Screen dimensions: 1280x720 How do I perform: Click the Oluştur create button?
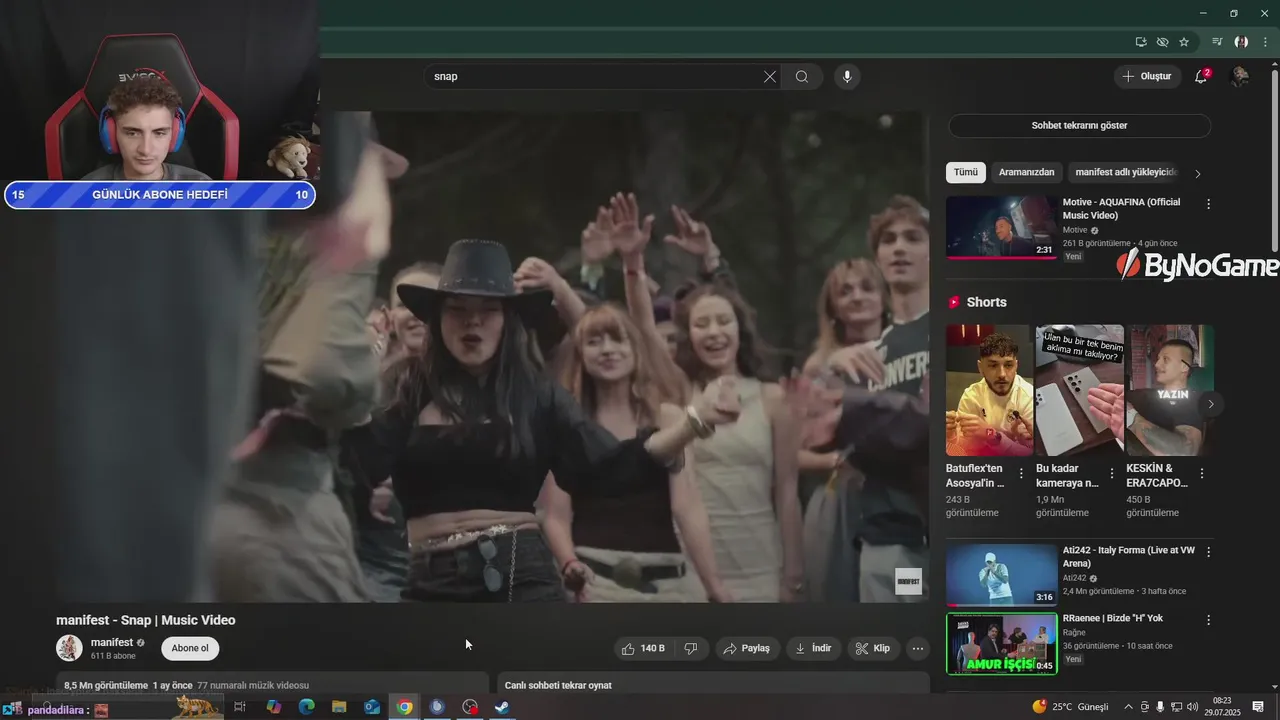click(1147, 77)
